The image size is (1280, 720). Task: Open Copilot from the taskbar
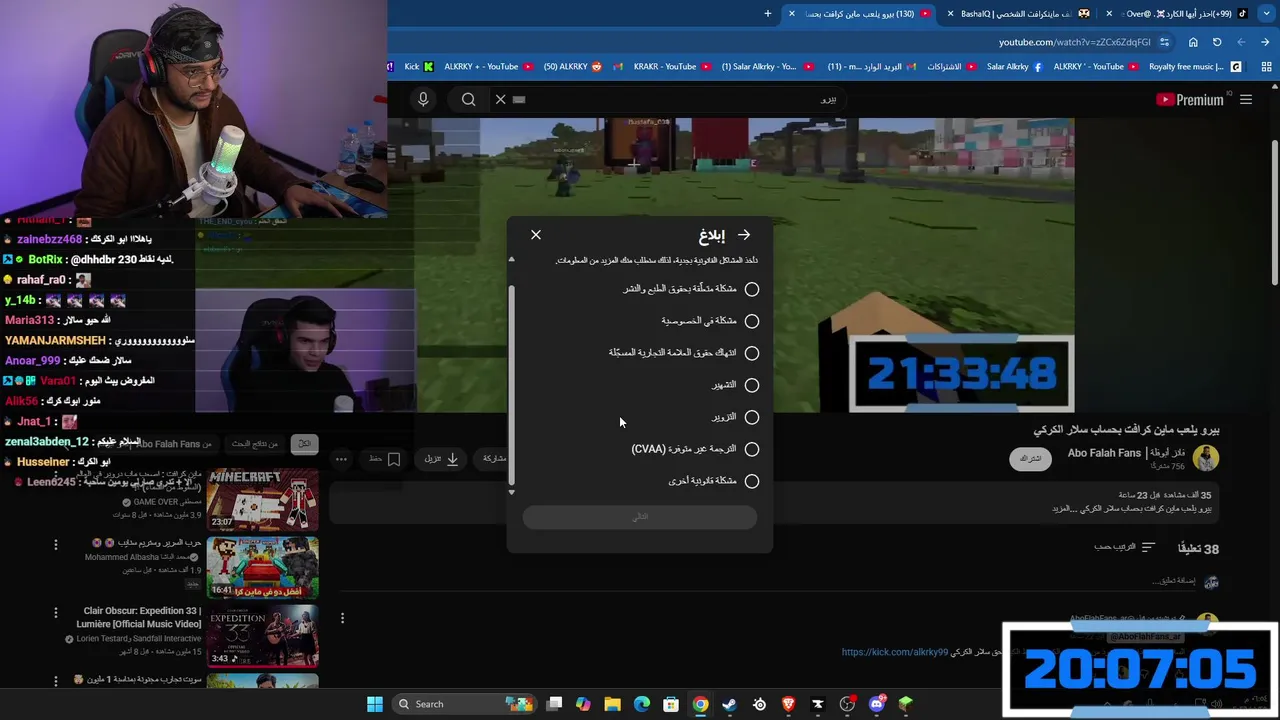pos(583,704)
